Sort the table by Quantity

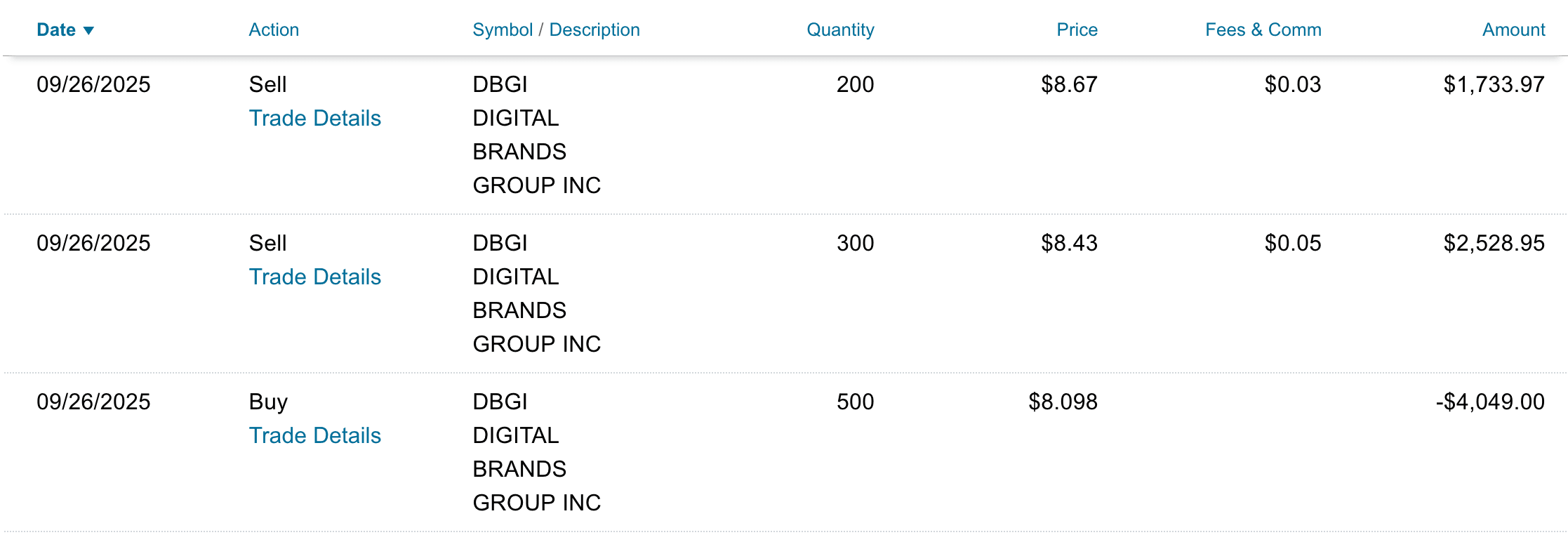(840, 30)
